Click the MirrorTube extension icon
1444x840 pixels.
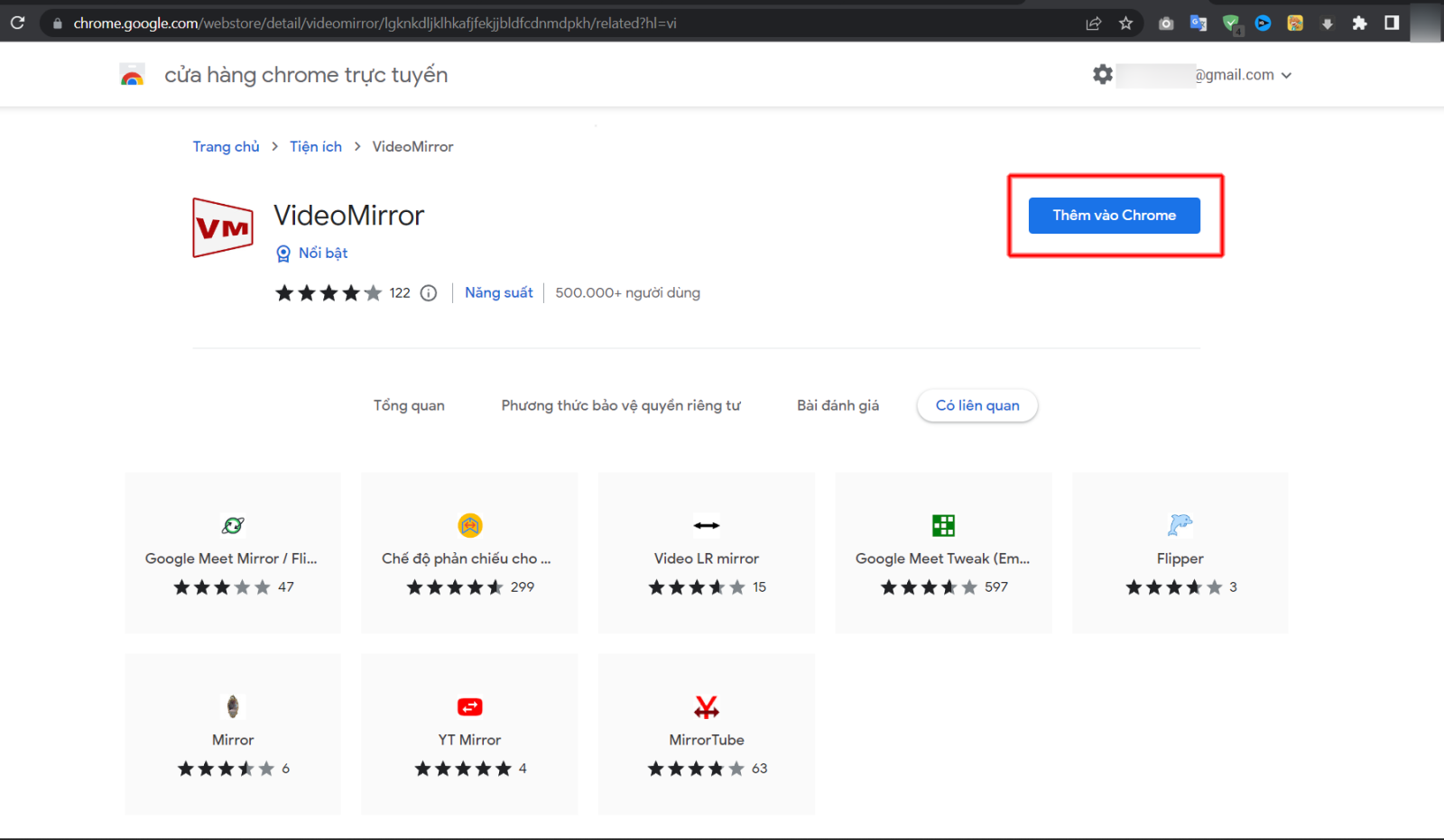707,706
